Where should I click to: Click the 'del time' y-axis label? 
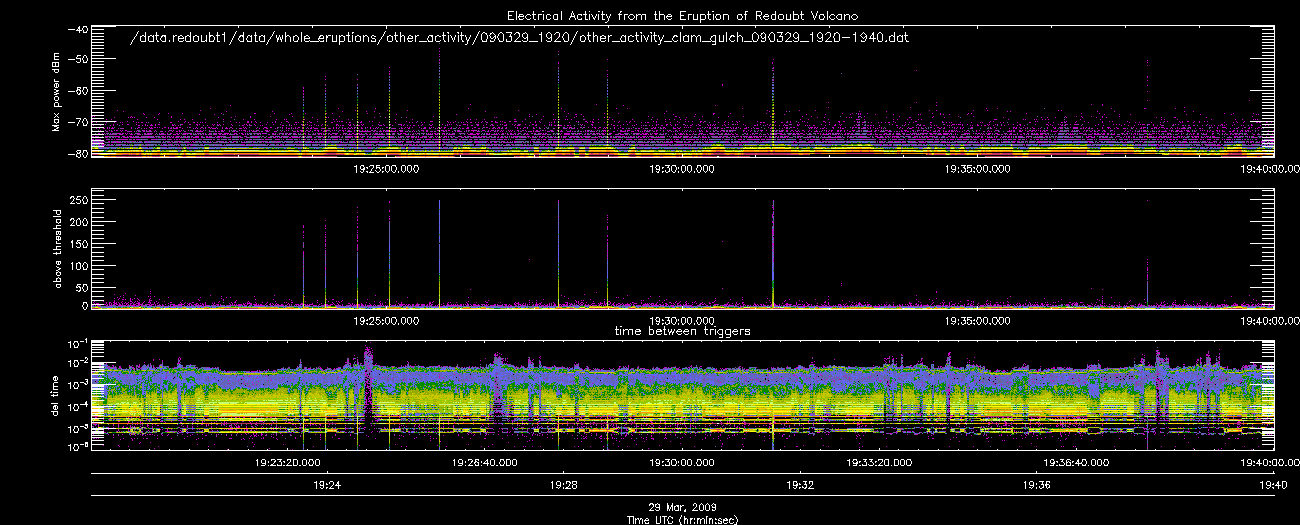click(57, 395)
